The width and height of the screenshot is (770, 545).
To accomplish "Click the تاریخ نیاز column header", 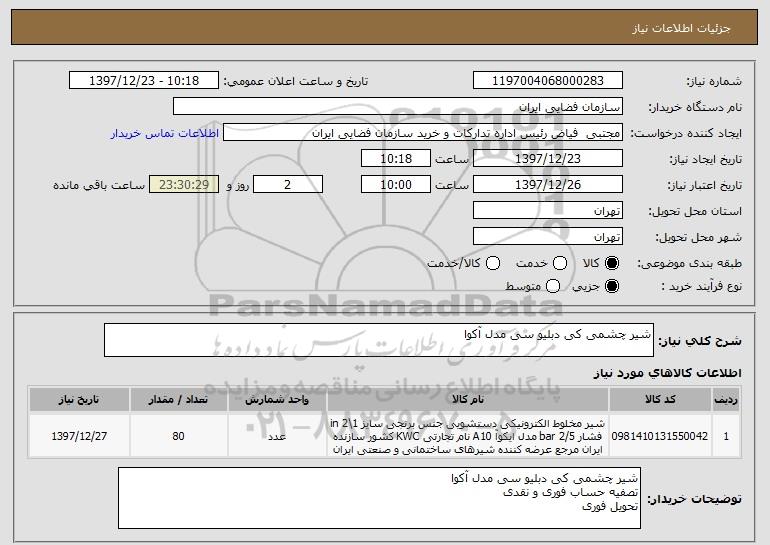I will (79, 399).
